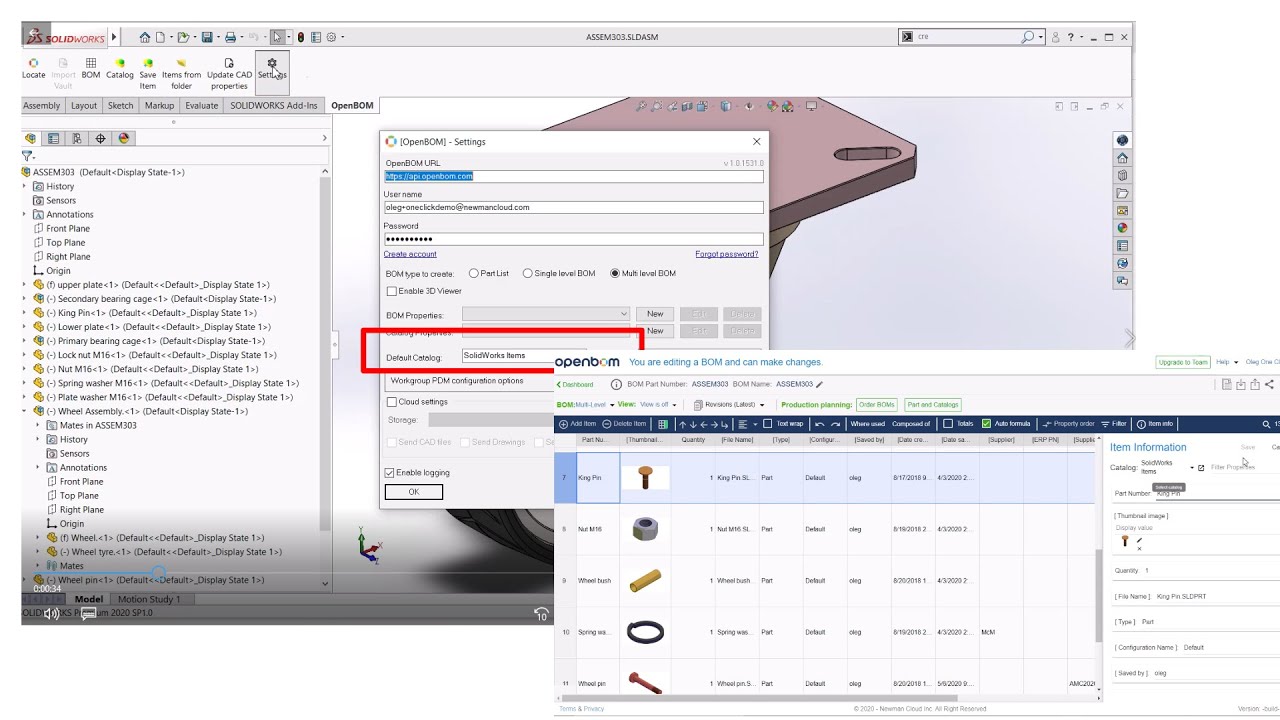Click OK in the Settings dialog
This screenshot has width=1280, height=720.
click(414, 491)
